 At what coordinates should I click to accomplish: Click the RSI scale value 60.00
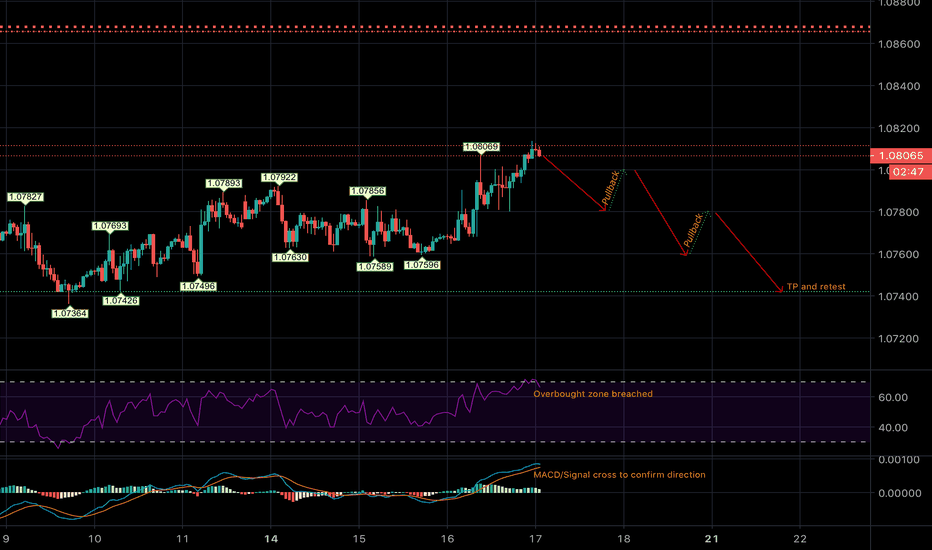pyautogui.click(x=893, y=397)
